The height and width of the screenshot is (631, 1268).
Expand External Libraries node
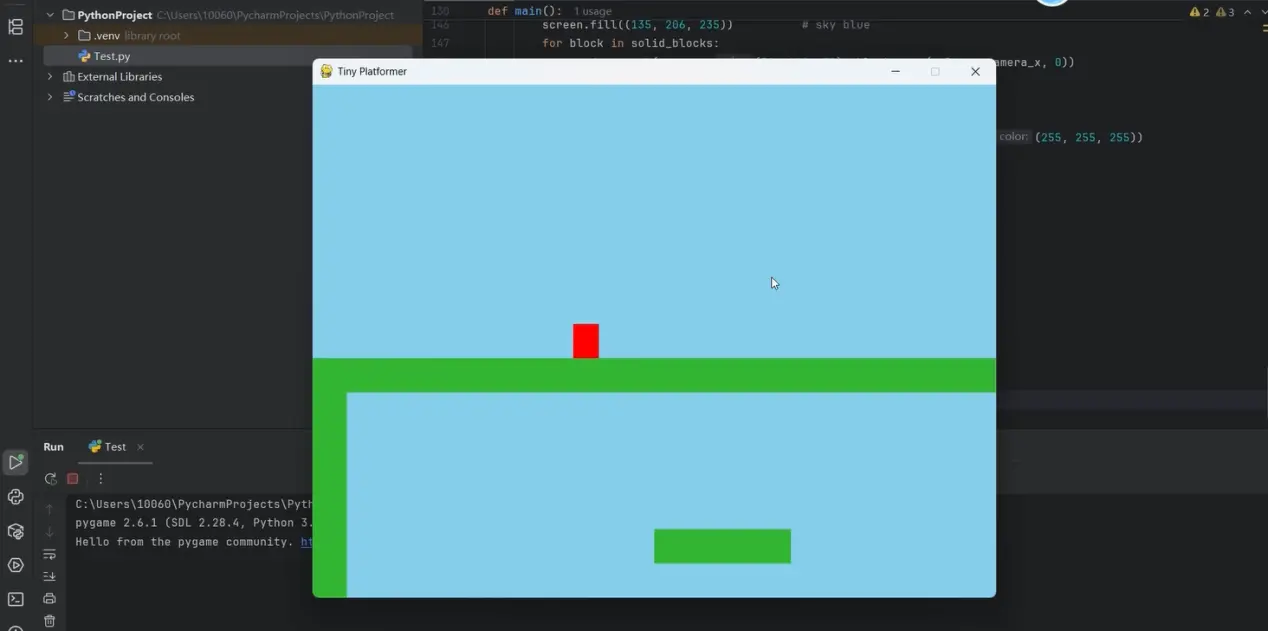pos(50,77)
